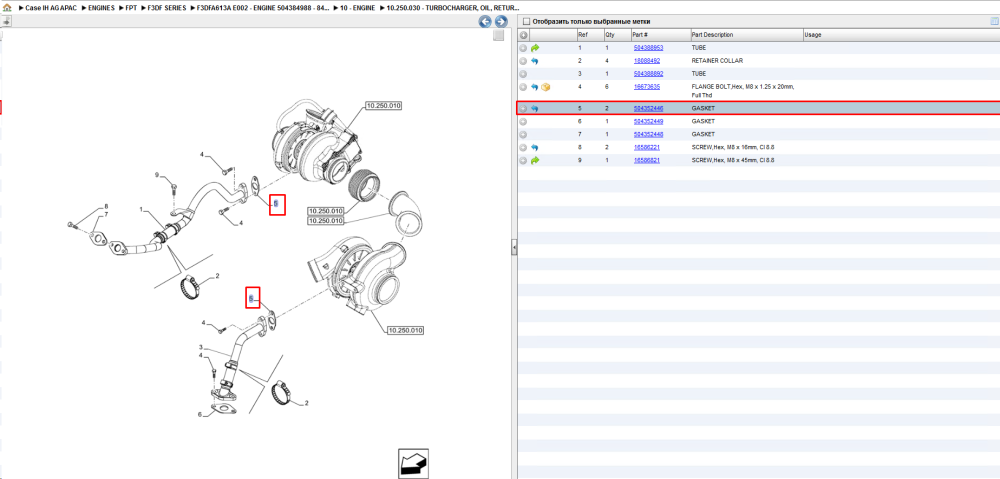Add ref 3 TUBE using its circle icon
1000x479 pixels.
coord(523,74)
